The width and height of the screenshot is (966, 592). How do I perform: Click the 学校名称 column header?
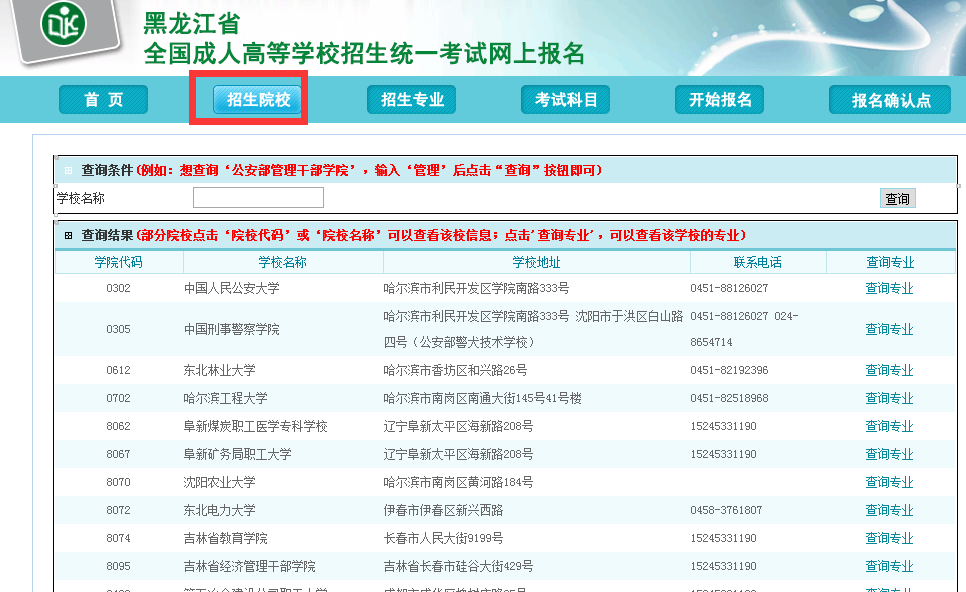point(282,262)
